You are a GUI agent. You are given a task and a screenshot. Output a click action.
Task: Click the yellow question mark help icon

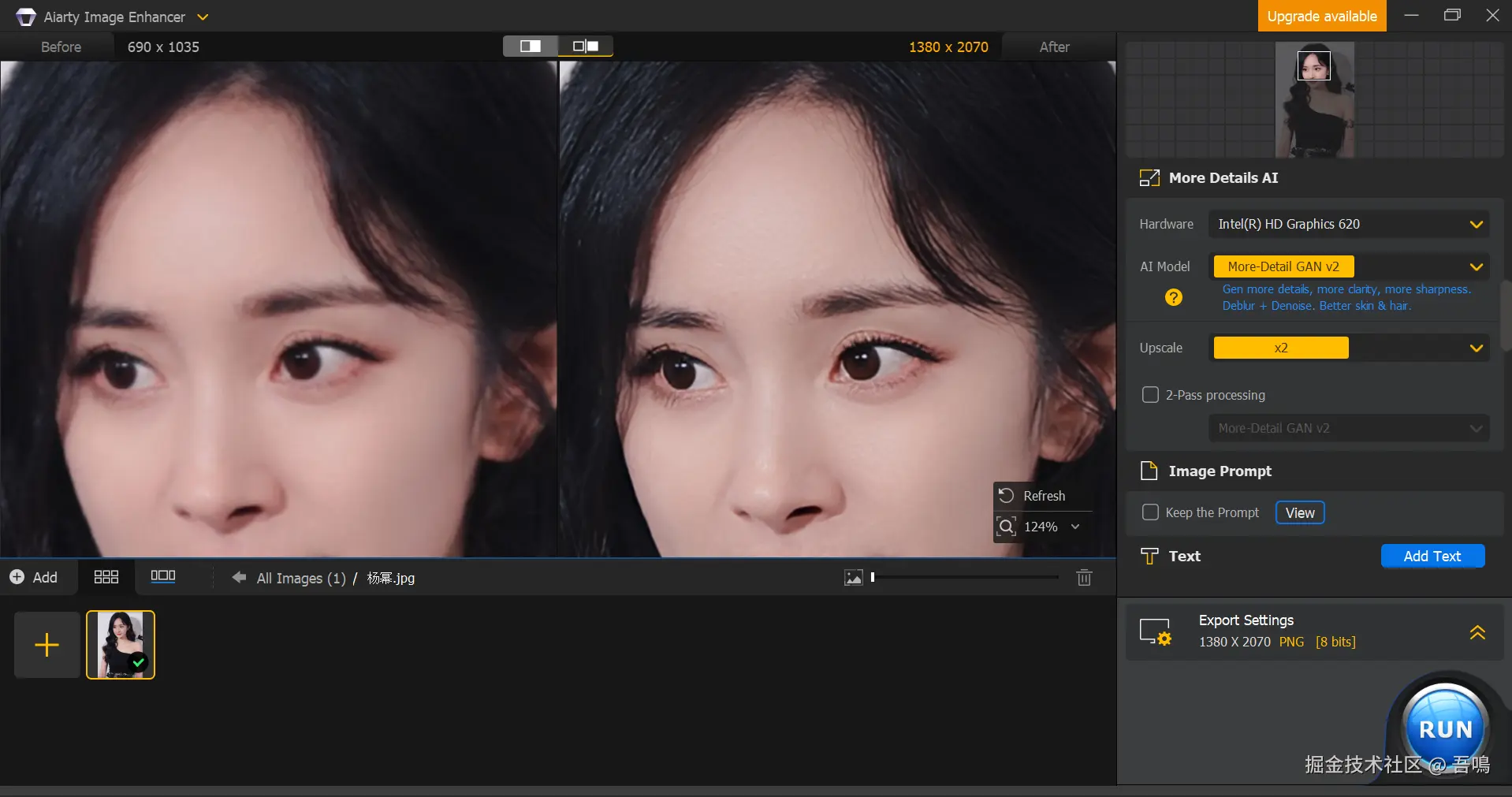click(1174, 297)
